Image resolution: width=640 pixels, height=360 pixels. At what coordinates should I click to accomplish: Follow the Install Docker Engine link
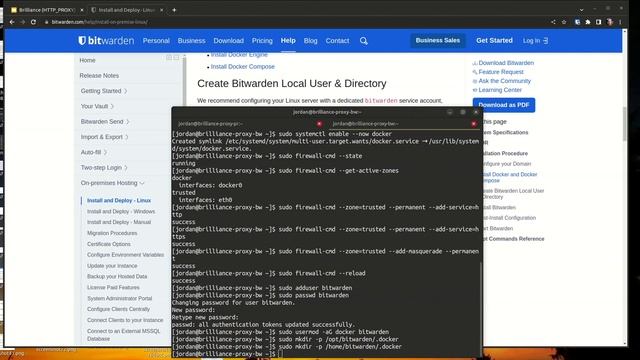tap(239, 55)
